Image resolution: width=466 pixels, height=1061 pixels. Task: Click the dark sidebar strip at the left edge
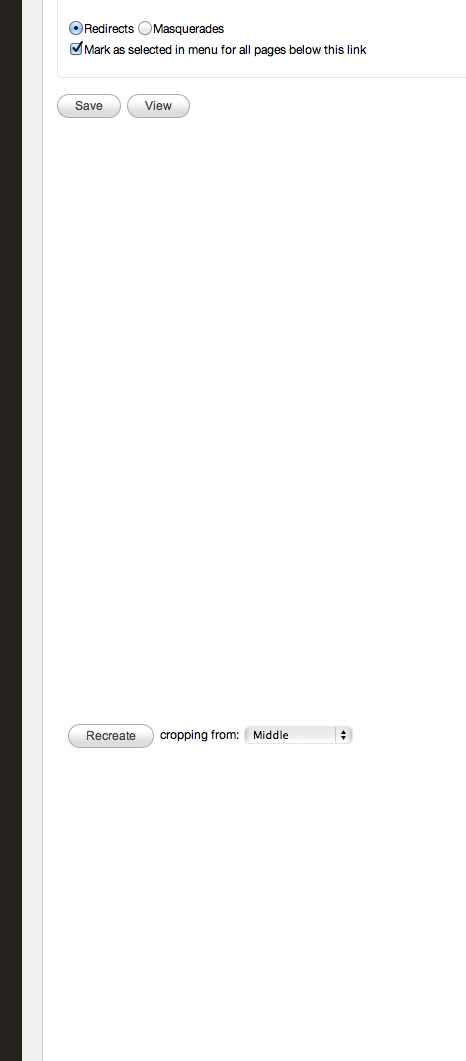pyautogui.click(x=11, y=530)
